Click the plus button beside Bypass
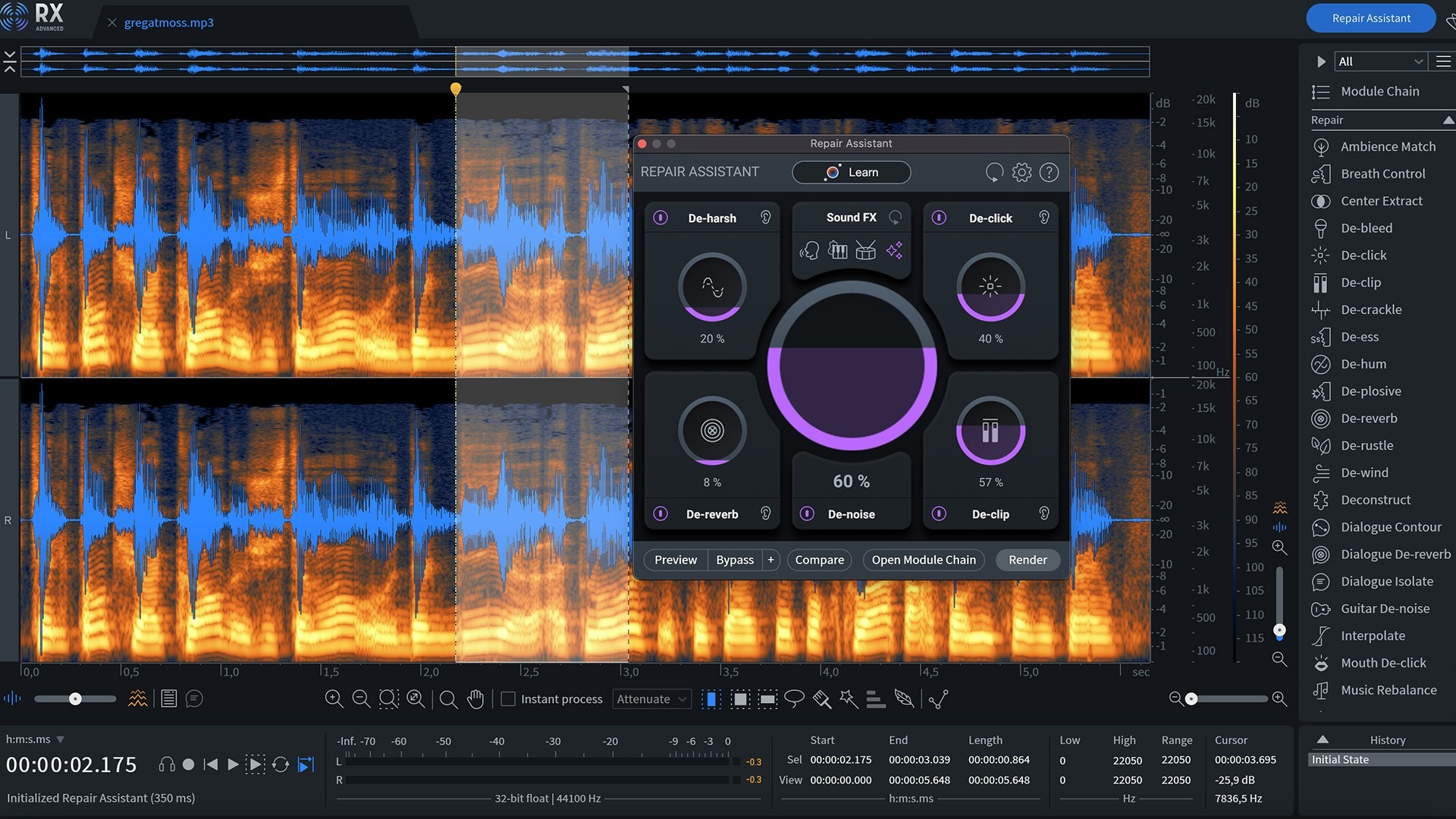Viewport: 1456px width, 819px height. [x=770, y=560]
